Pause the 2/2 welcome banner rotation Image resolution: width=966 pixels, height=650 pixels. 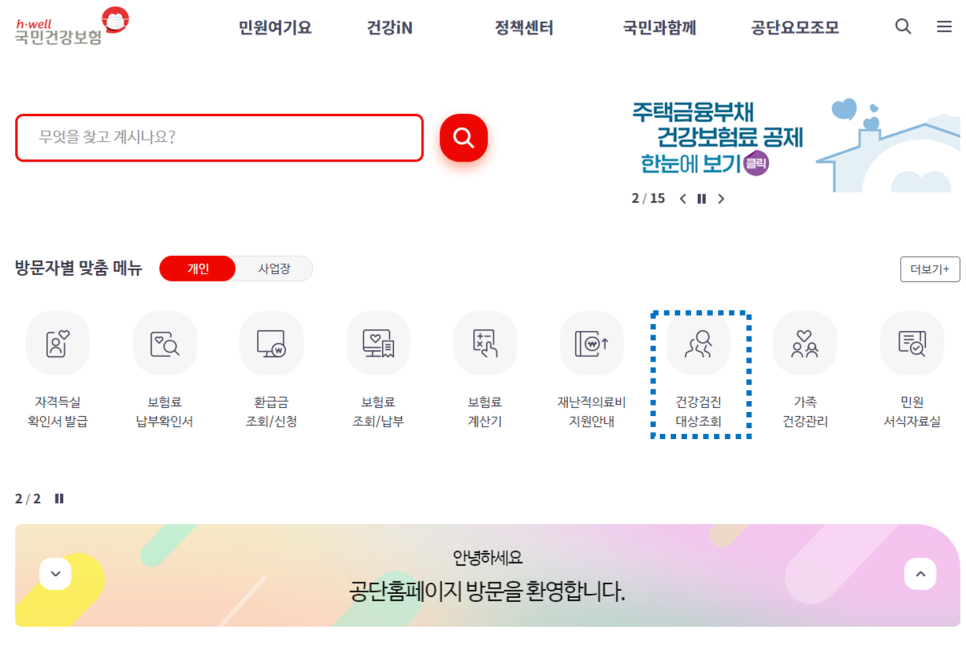coord(59,498)
